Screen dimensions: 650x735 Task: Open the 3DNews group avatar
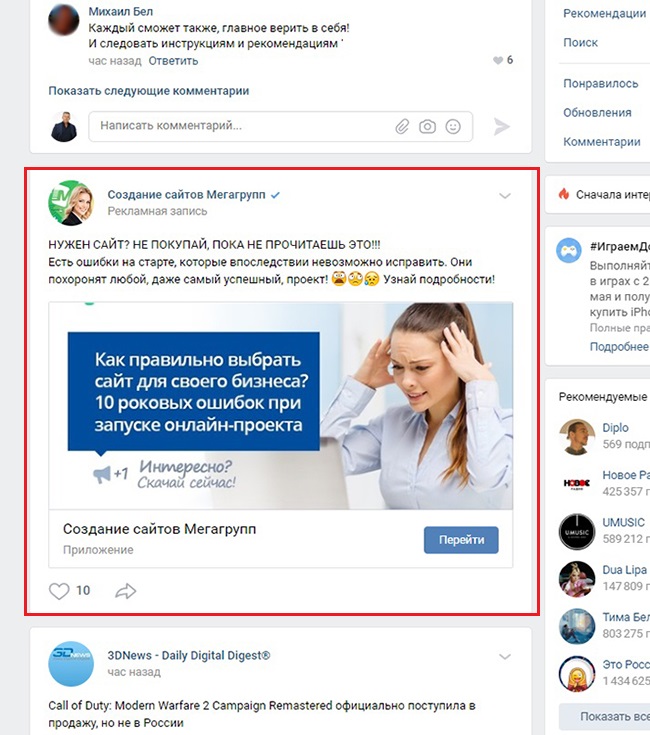click(71, 664)
